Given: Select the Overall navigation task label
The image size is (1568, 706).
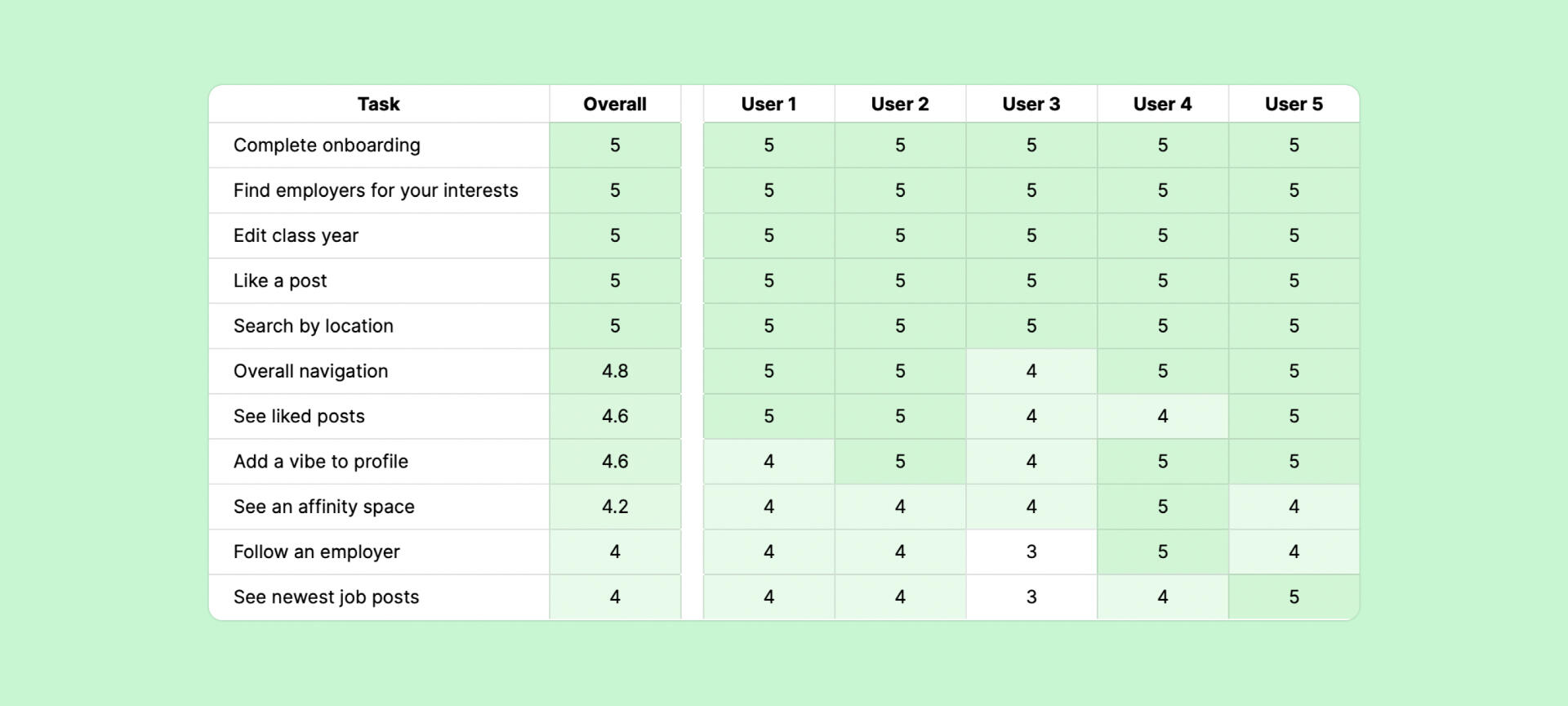Looking at the screenshot, I should pyautogui.click(x=310, y=371).
